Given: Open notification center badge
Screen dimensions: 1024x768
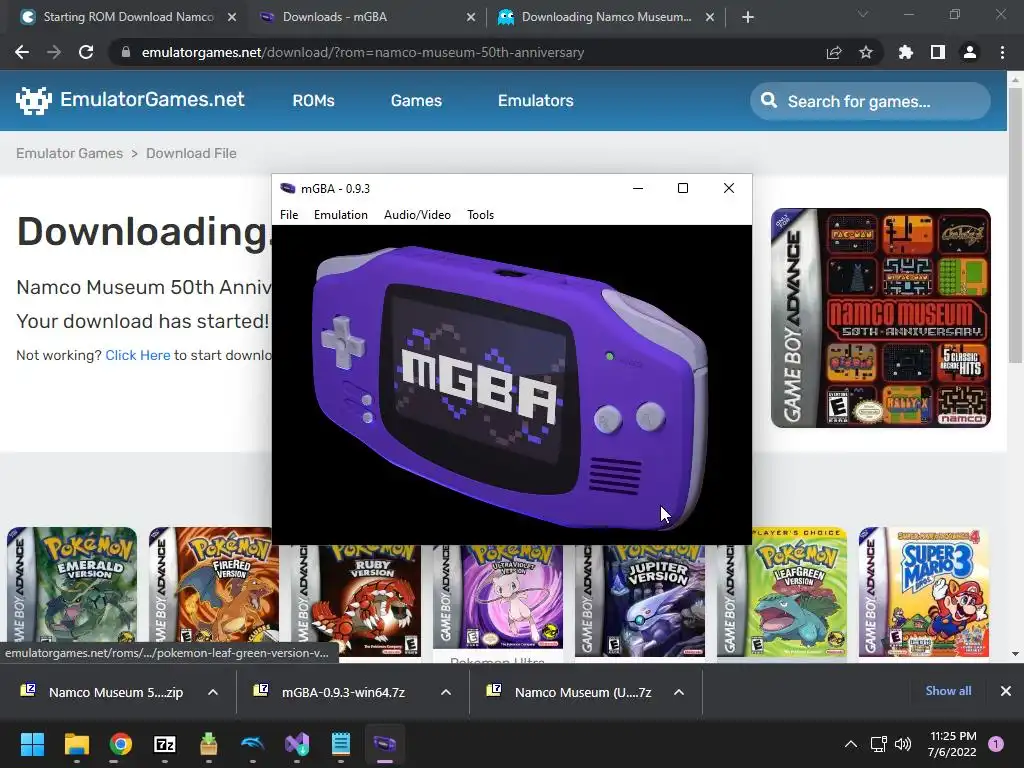Looking at the screenshot, I should [996, 744].
